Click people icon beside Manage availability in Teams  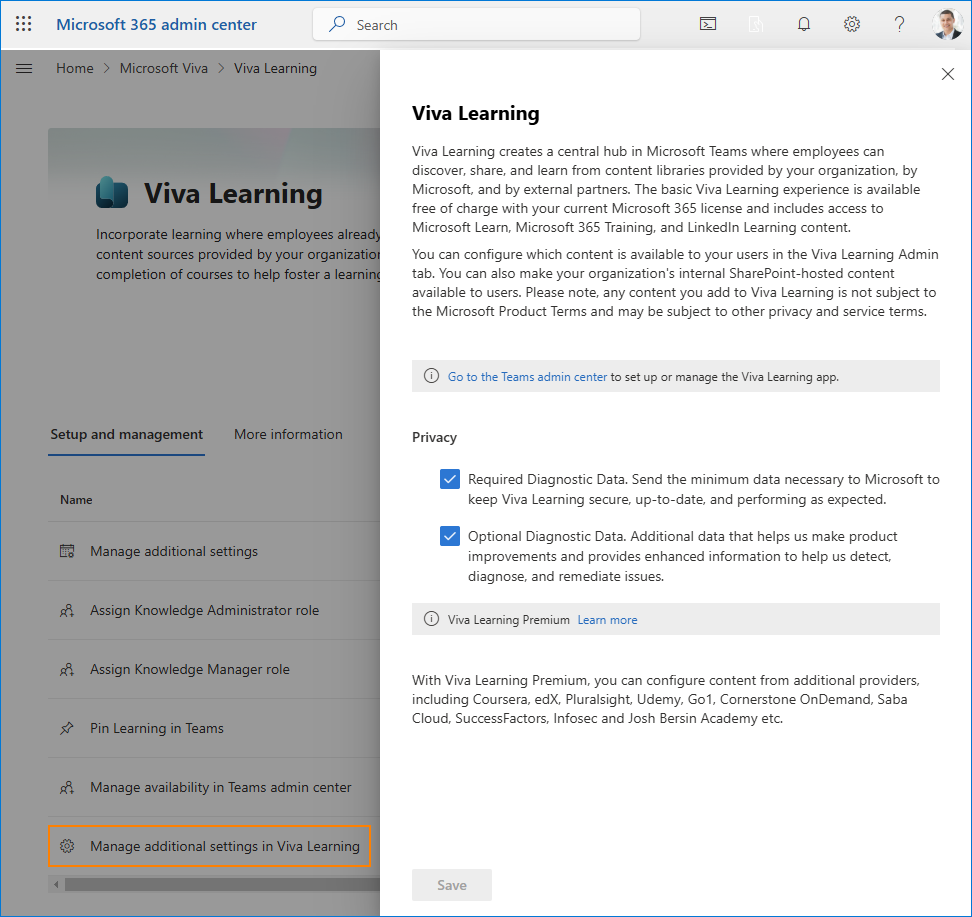point(67,787)
